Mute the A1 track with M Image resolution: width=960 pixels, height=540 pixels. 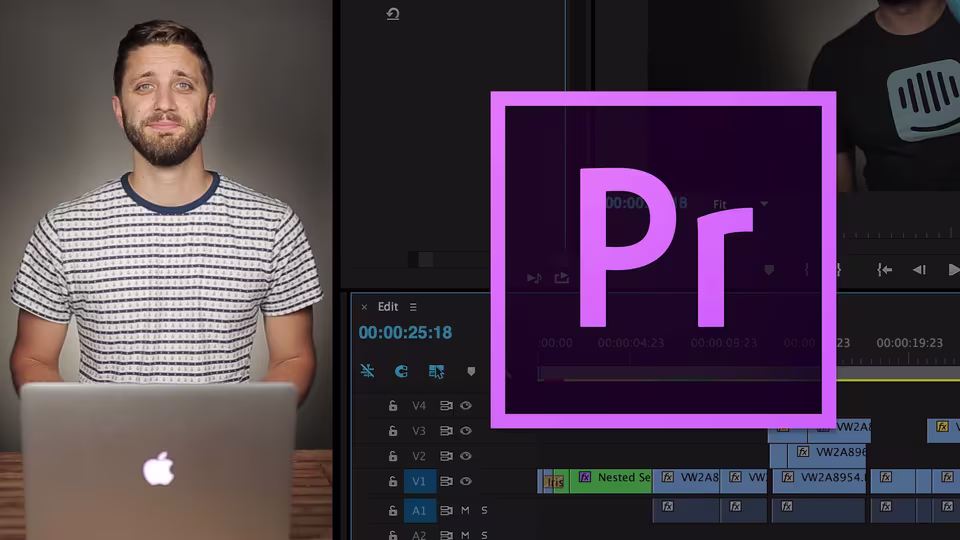pos(465,510)
